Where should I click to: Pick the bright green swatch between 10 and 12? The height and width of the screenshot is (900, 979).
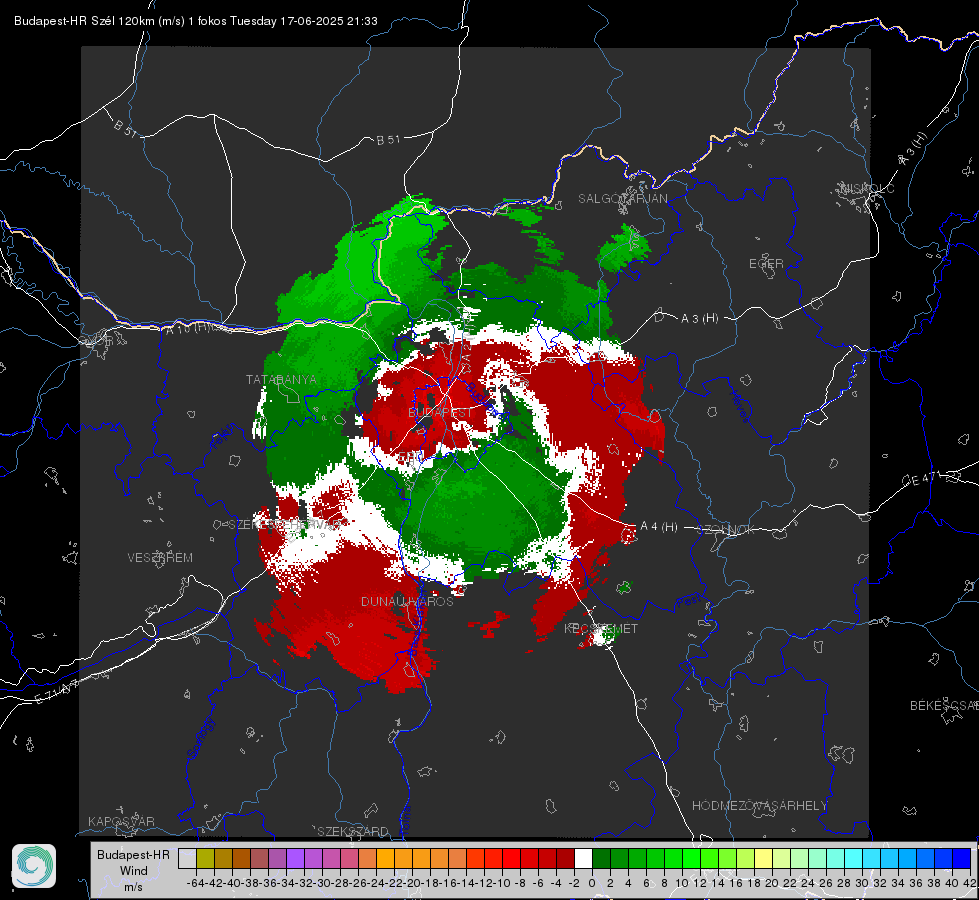691,858
